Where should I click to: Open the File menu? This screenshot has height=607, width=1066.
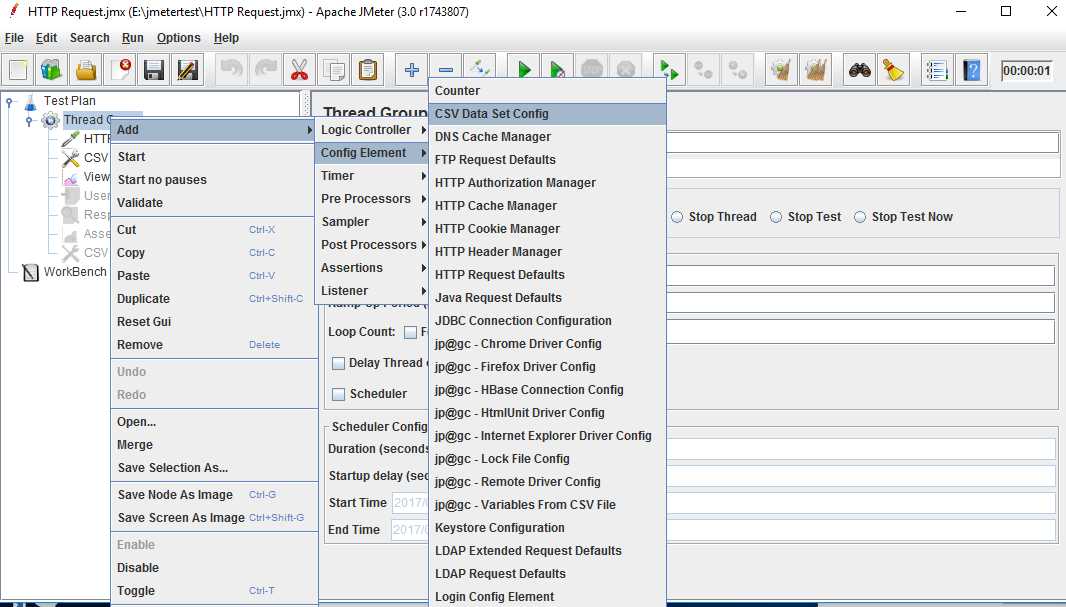click(14, 38)
